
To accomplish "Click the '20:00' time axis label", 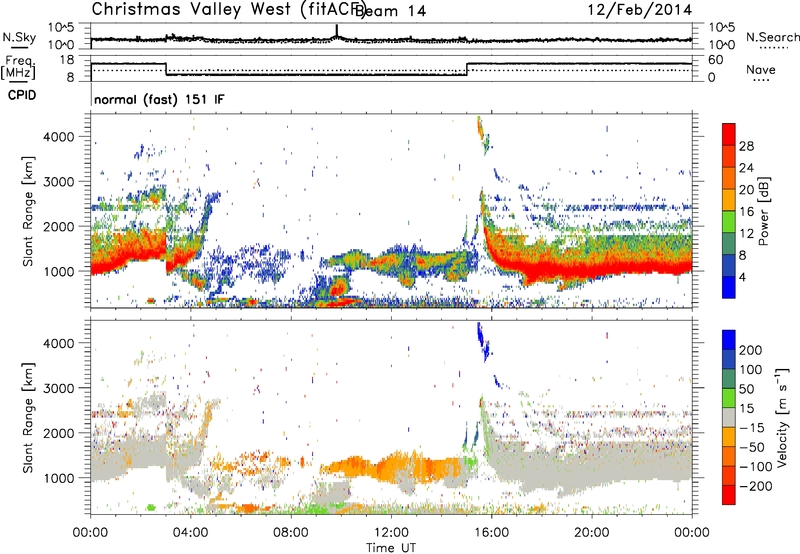I will pyautogui.click(x=592, y=533).
